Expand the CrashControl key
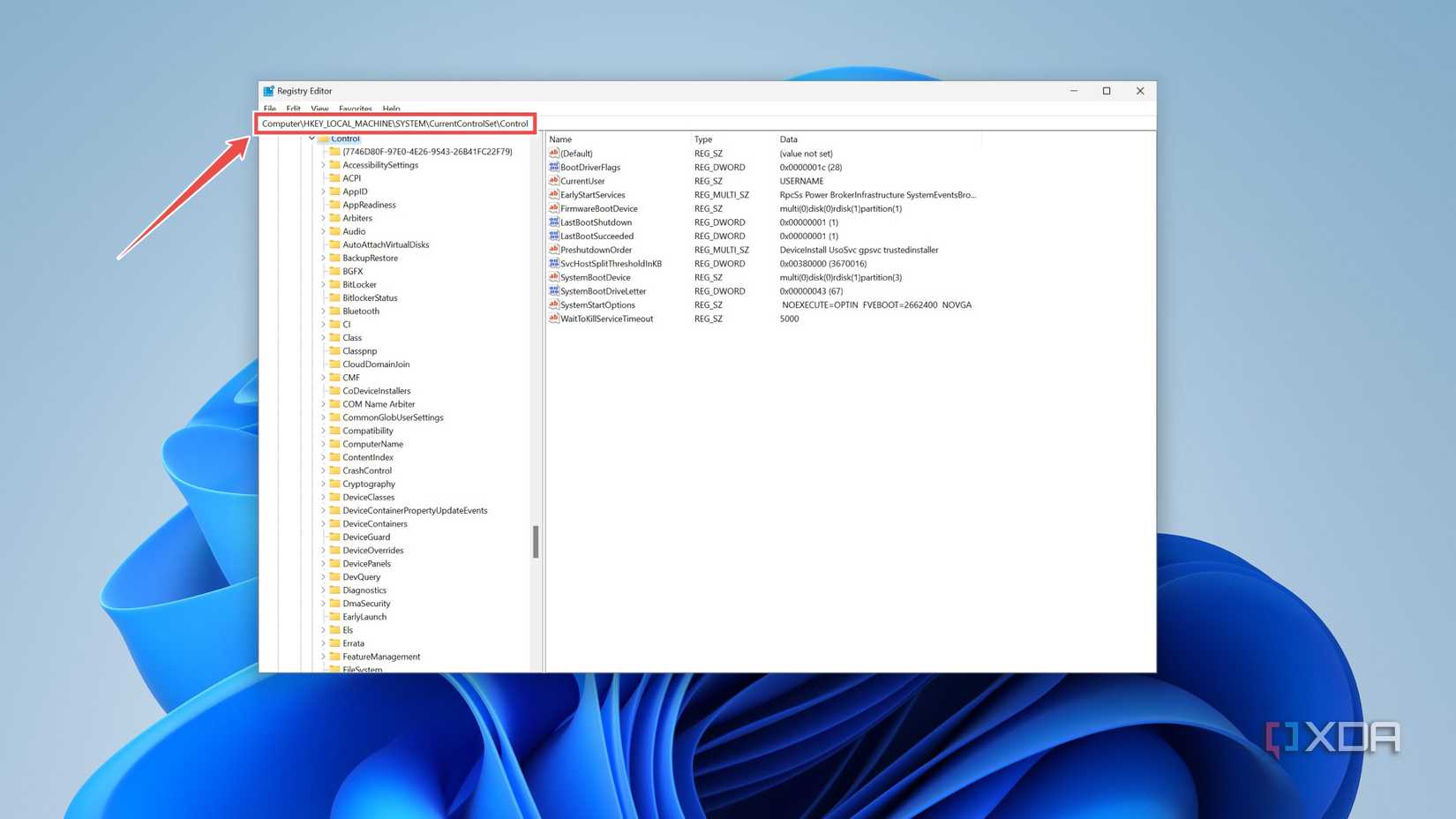The image size is (1456, 819). tap(323, 470)
